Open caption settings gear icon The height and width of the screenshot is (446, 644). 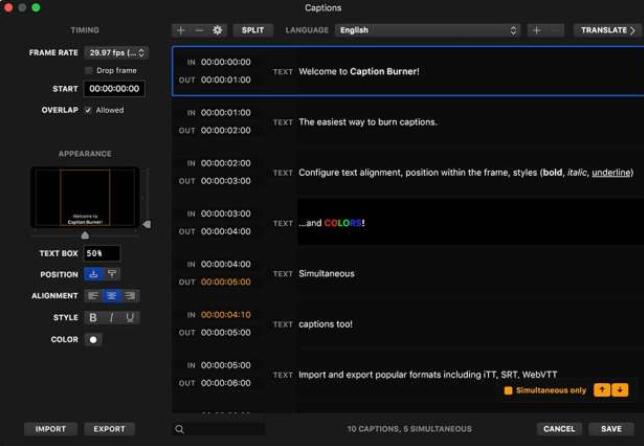(217, 30)
